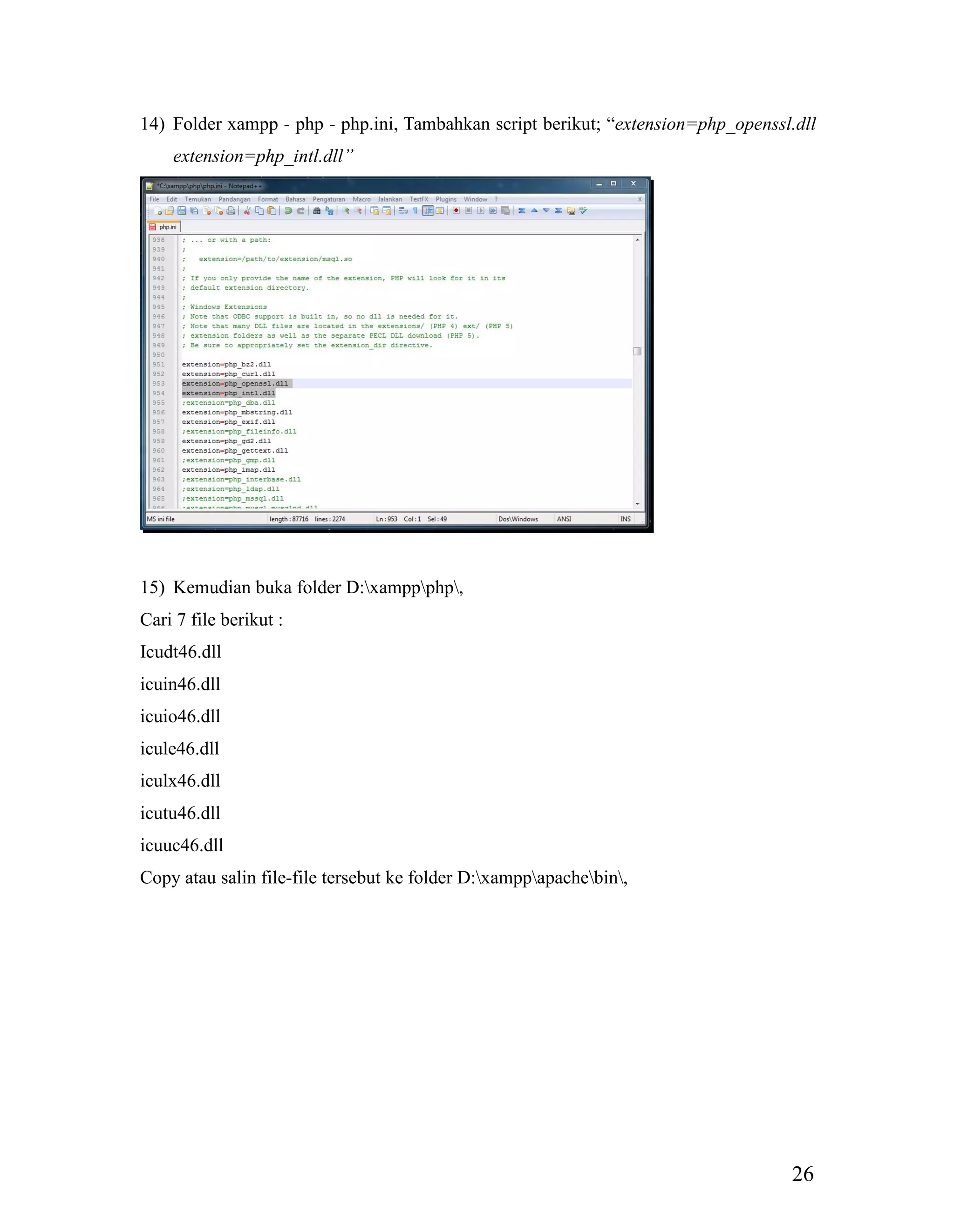954x1232 pixels.
Task: Click the blue up triangle TextFX icon
Action: (x=534, y=210)
